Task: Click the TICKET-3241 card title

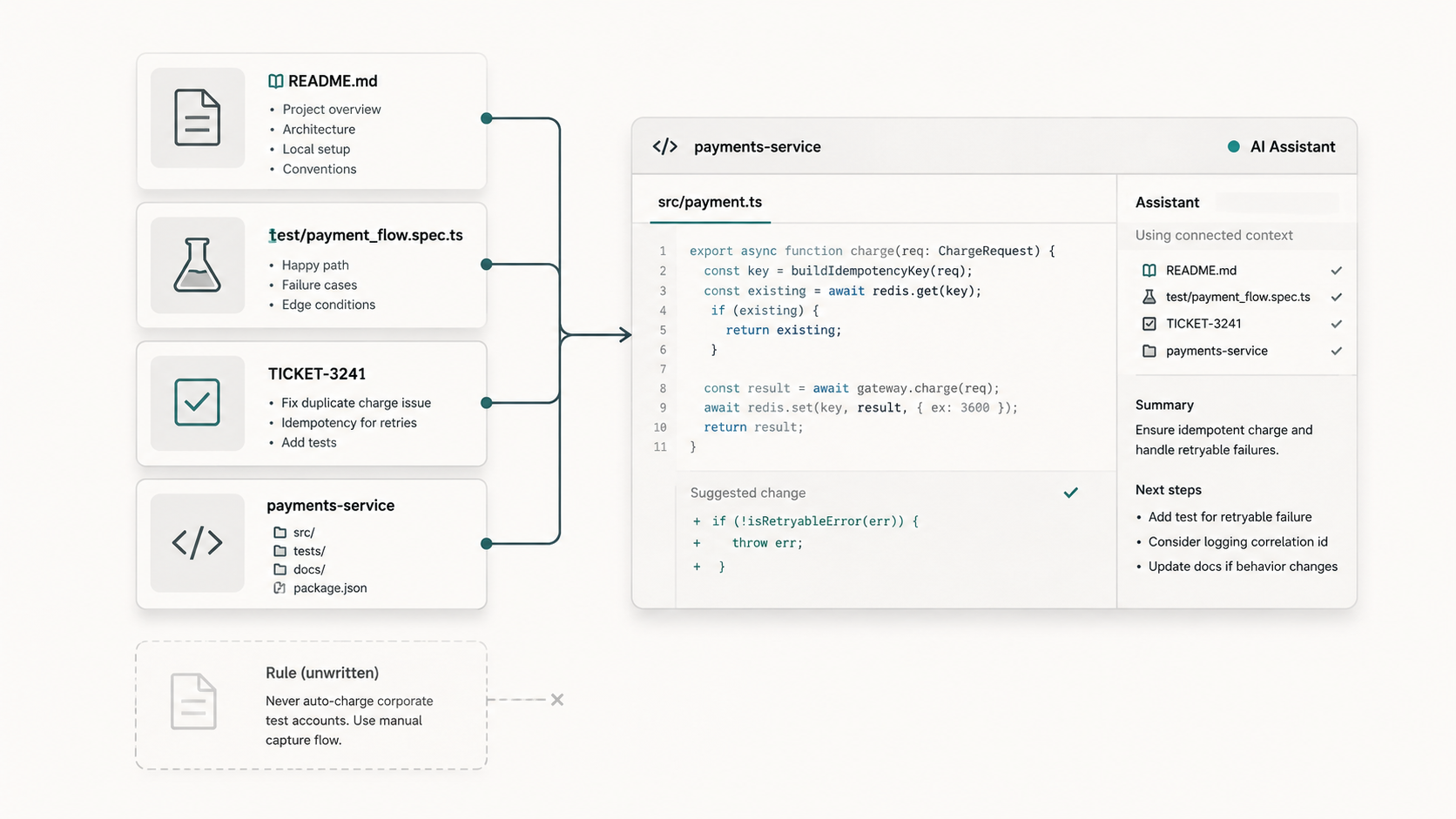Action: (317, 373)
